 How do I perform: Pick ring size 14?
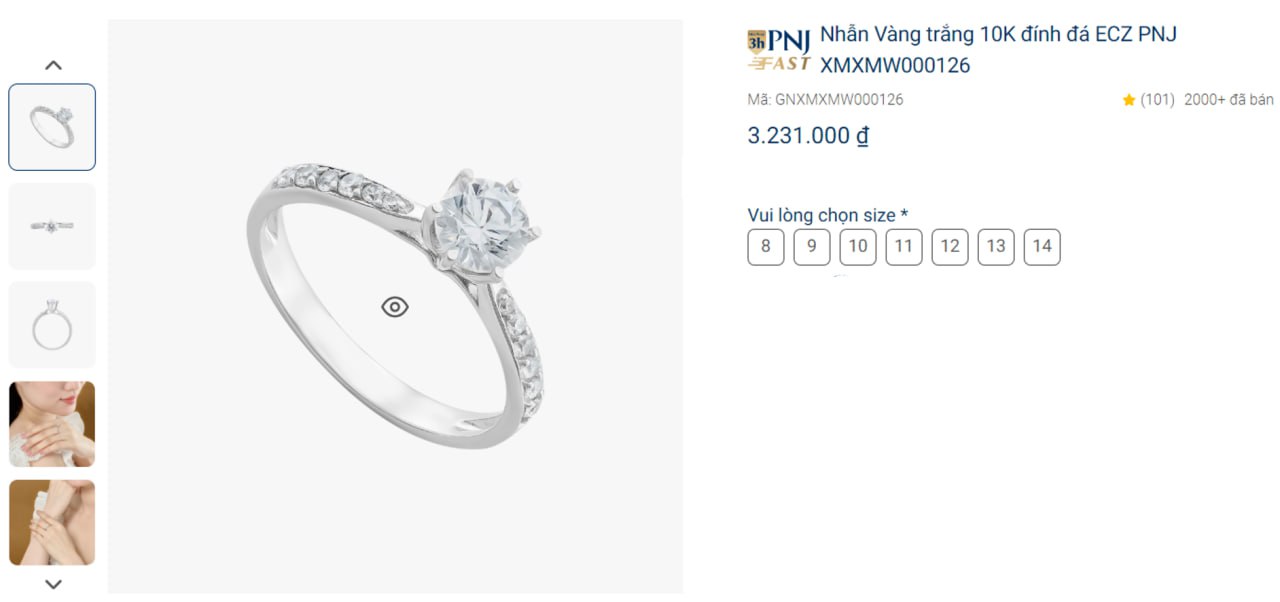coord(1042,246)
